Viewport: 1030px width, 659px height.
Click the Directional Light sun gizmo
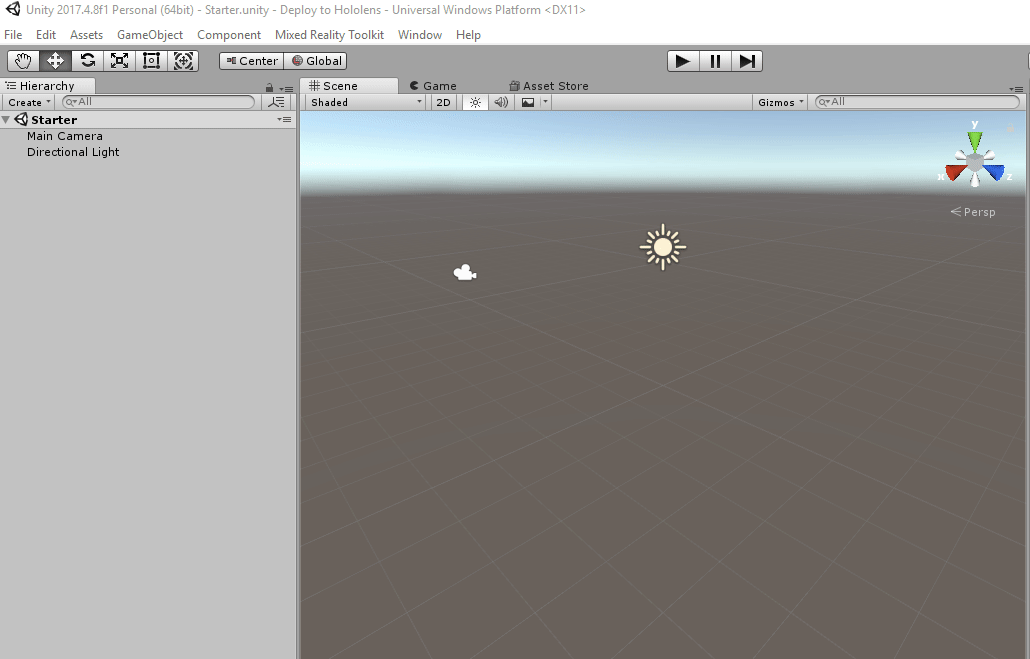(662, 247)
